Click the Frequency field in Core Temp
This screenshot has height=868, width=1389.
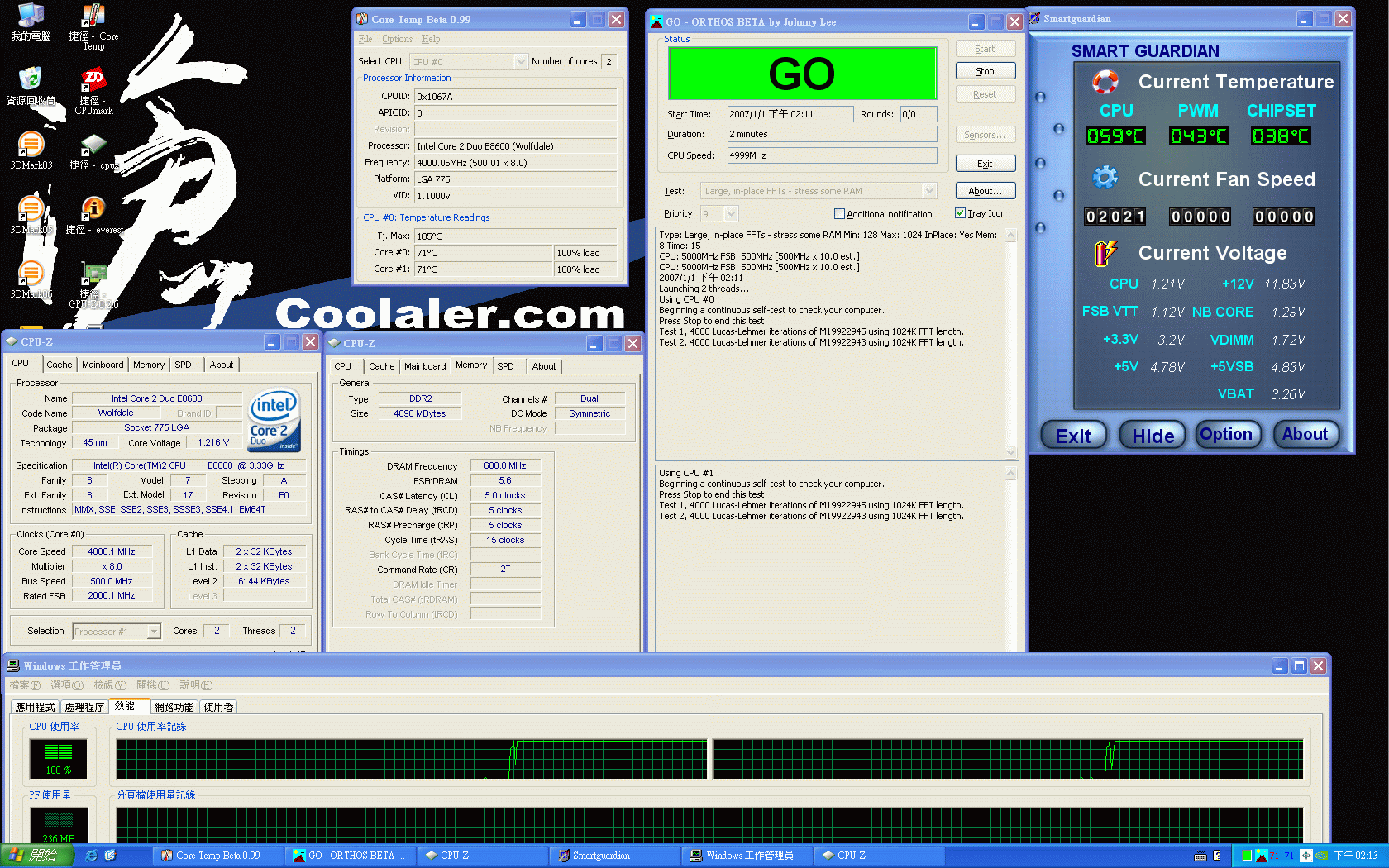click(x=516, y=163)
